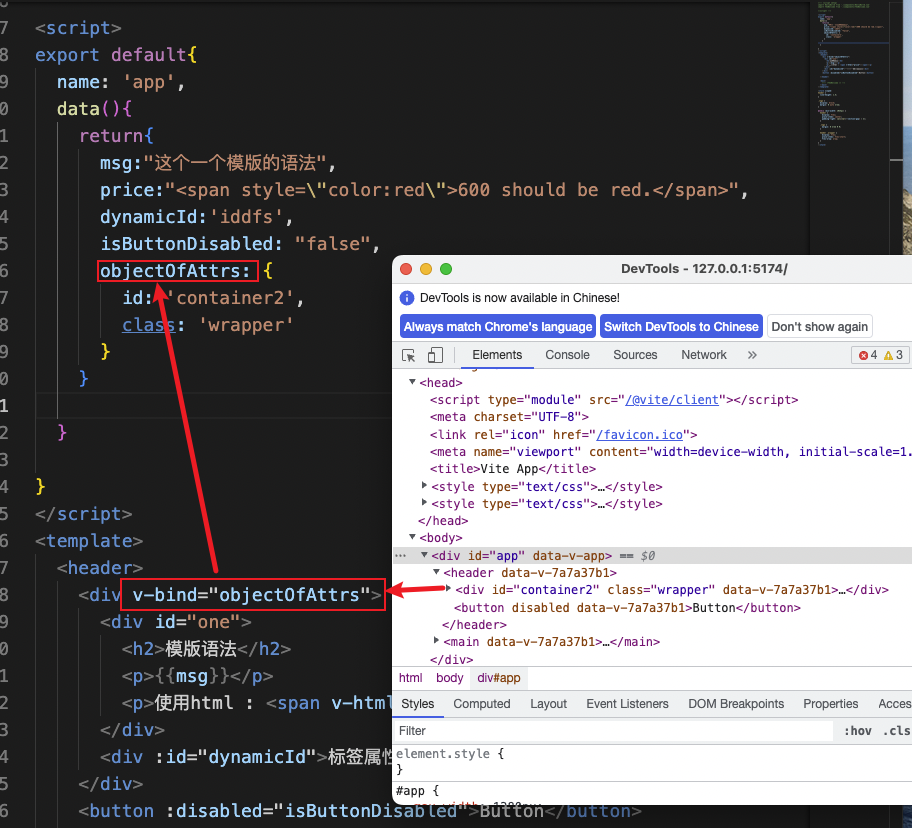Image resolution: width=912 pixels, height=828 pixels.
Task: Expand the main data-v-7a7a37b1 node
Action: [436, 641]
